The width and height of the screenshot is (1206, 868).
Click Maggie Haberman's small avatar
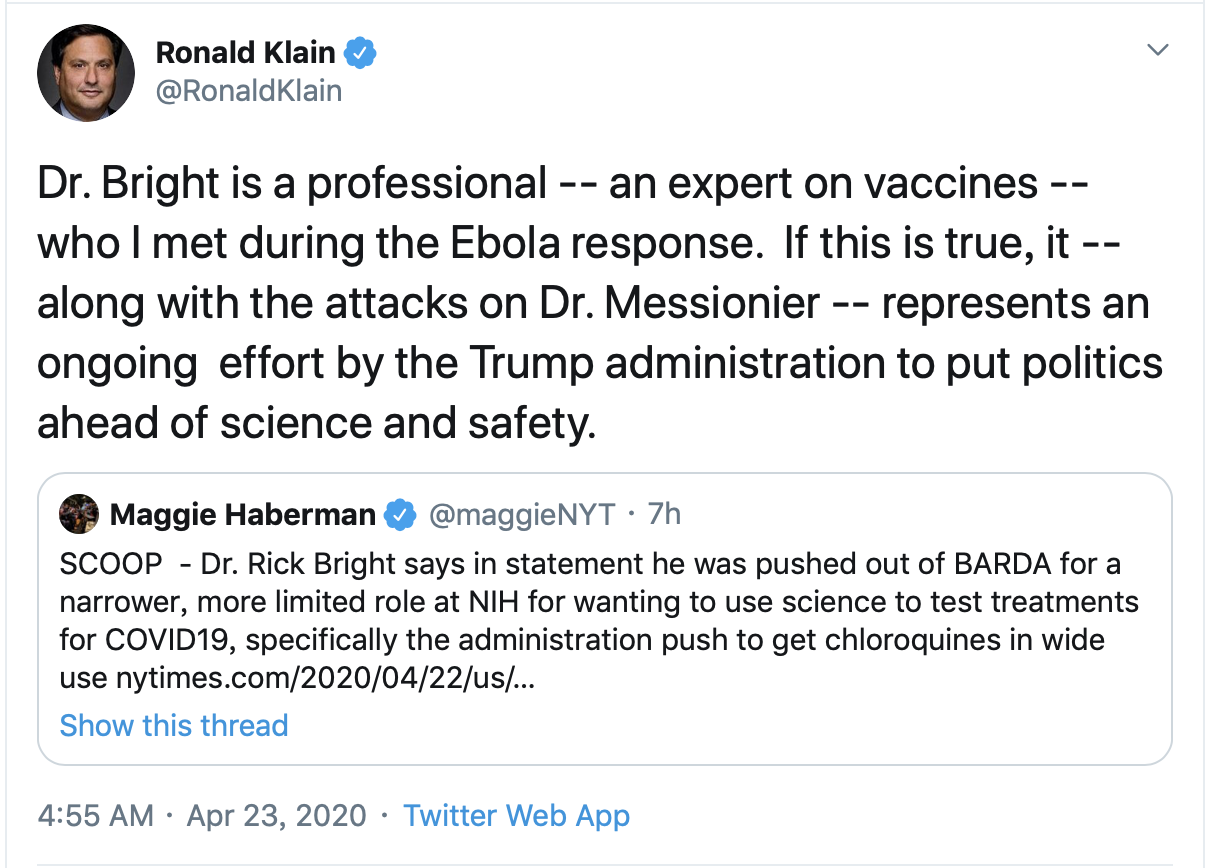[79, 514]
